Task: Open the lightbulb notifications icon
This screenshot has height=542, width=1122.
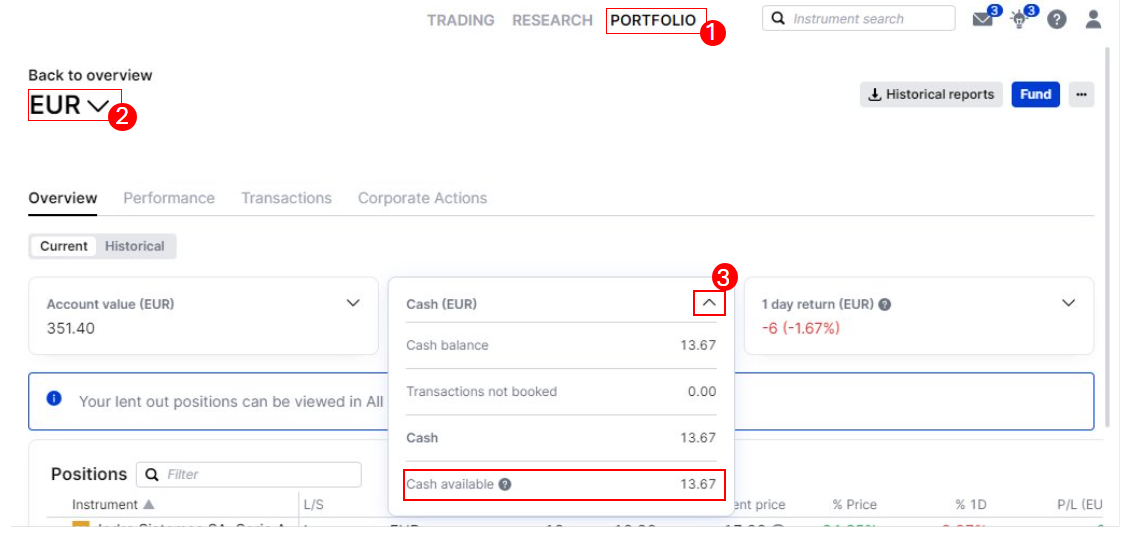Action: pos(1020,19)
